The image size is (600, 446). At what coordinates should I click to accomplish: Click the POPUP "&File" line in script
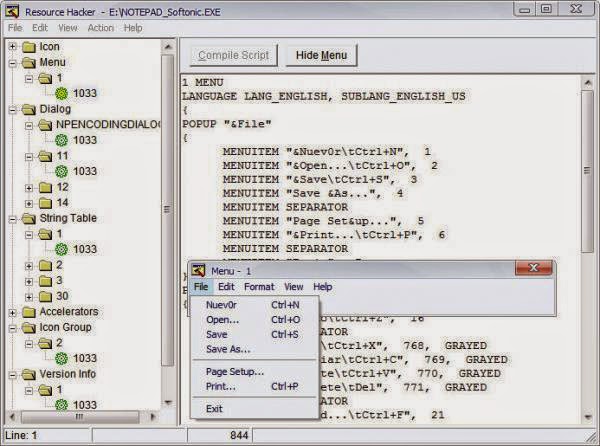(x=227, y=124)
